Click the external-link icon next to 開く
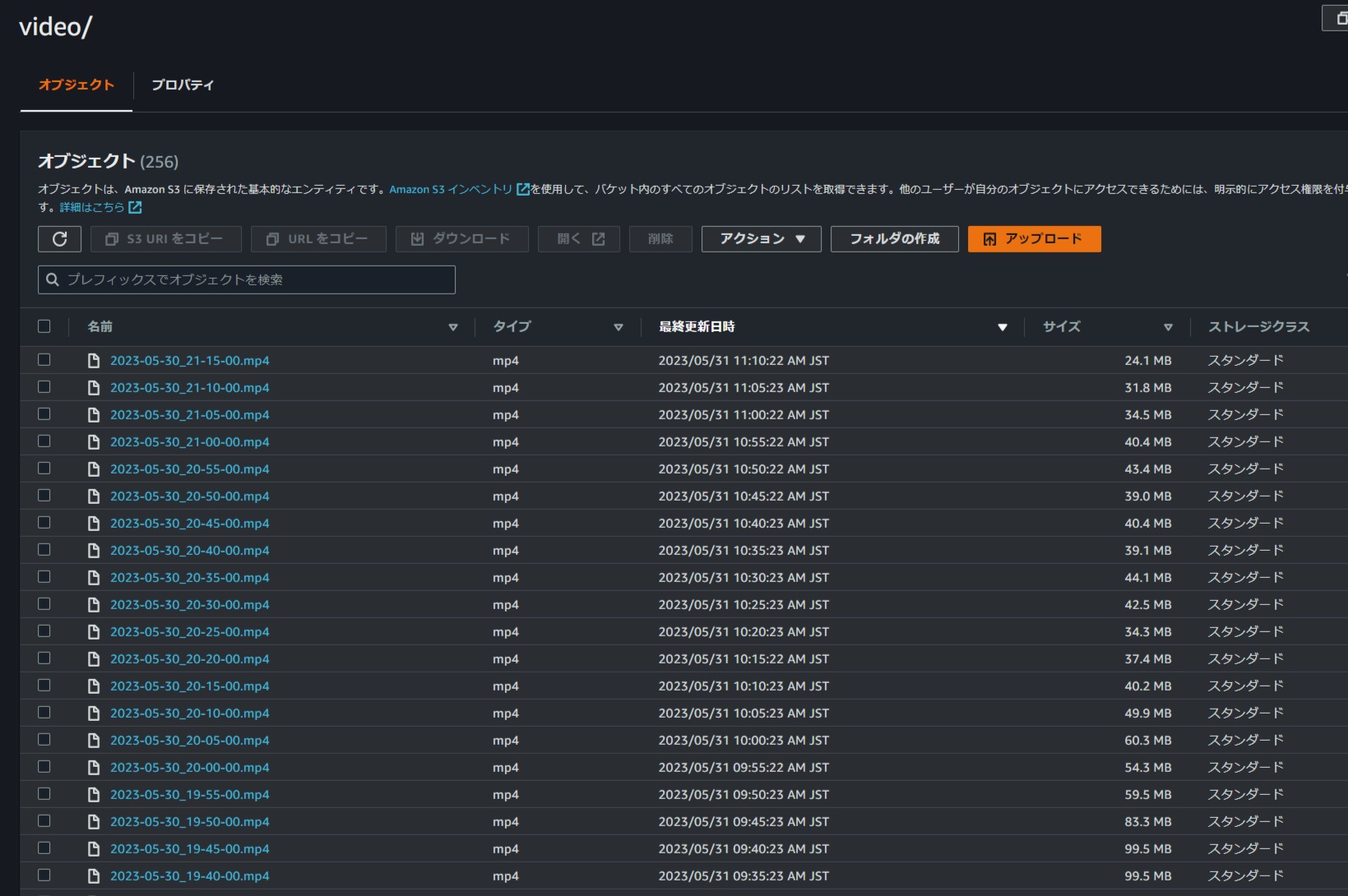 point(598,238)
